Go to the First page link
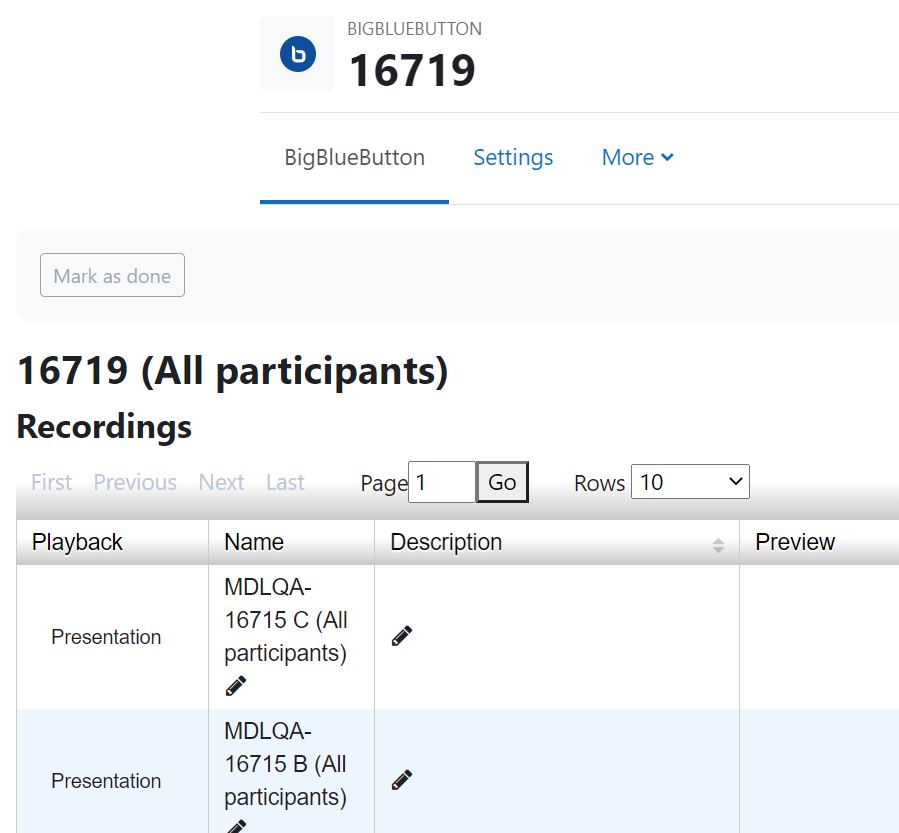 (x=52, y=482)
